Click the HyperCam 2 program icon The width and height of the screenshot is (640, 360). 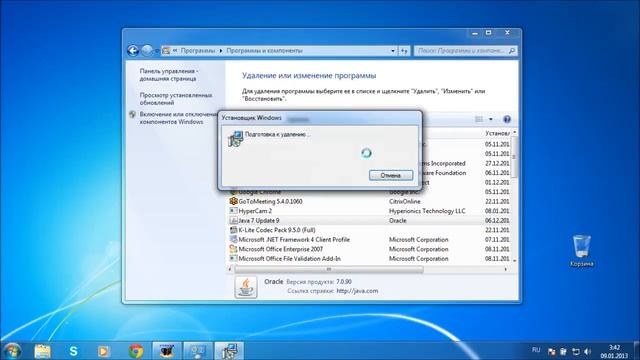tap(233, 211)
